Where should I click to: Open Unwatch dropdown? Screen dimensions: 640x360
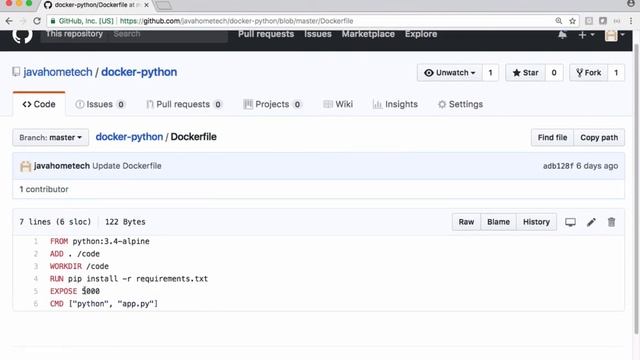(x=449, y=73)
